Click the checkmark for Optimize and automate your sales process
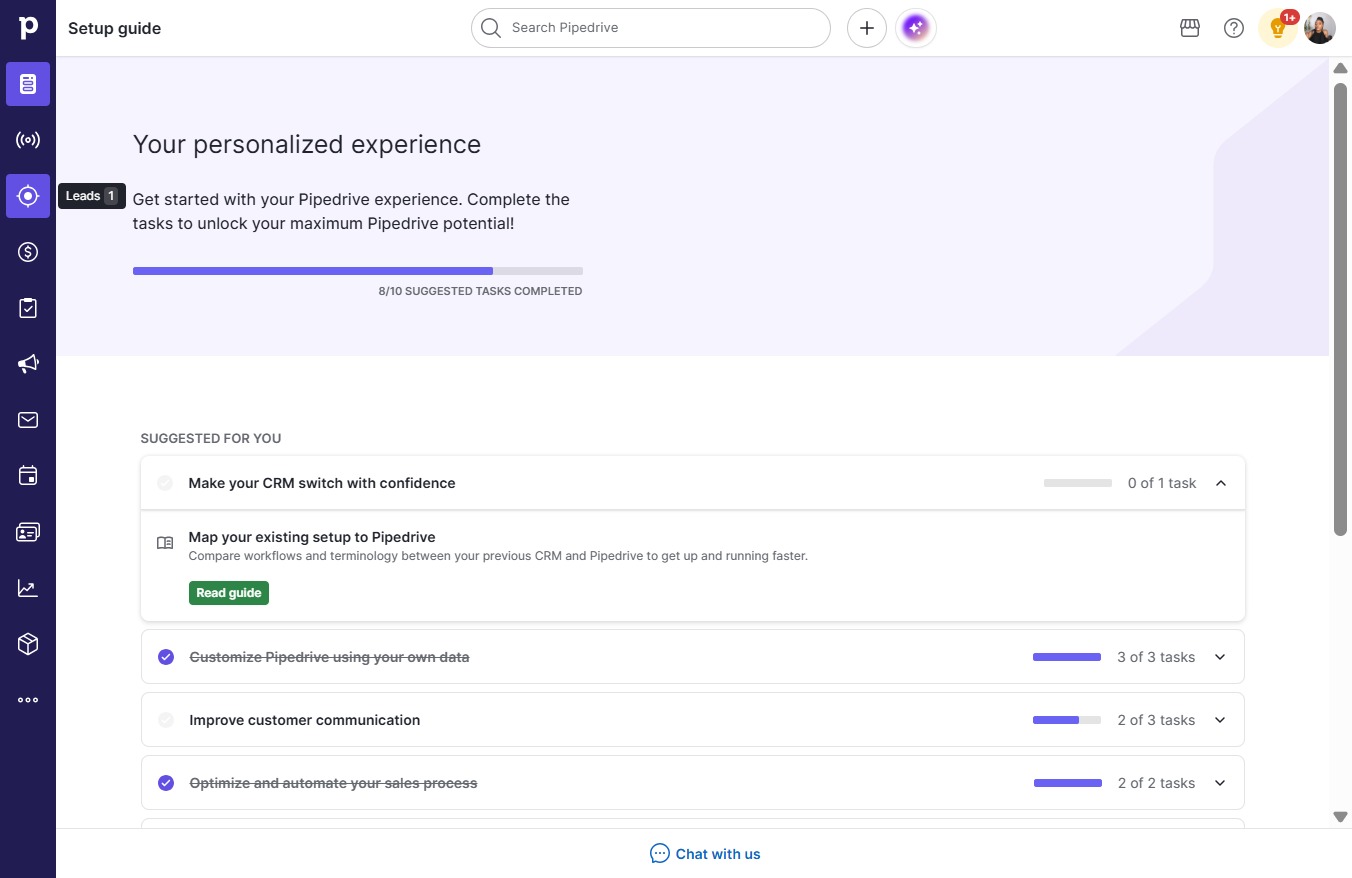This screenshot has height=878, width=1352. (x=166, y=783)
